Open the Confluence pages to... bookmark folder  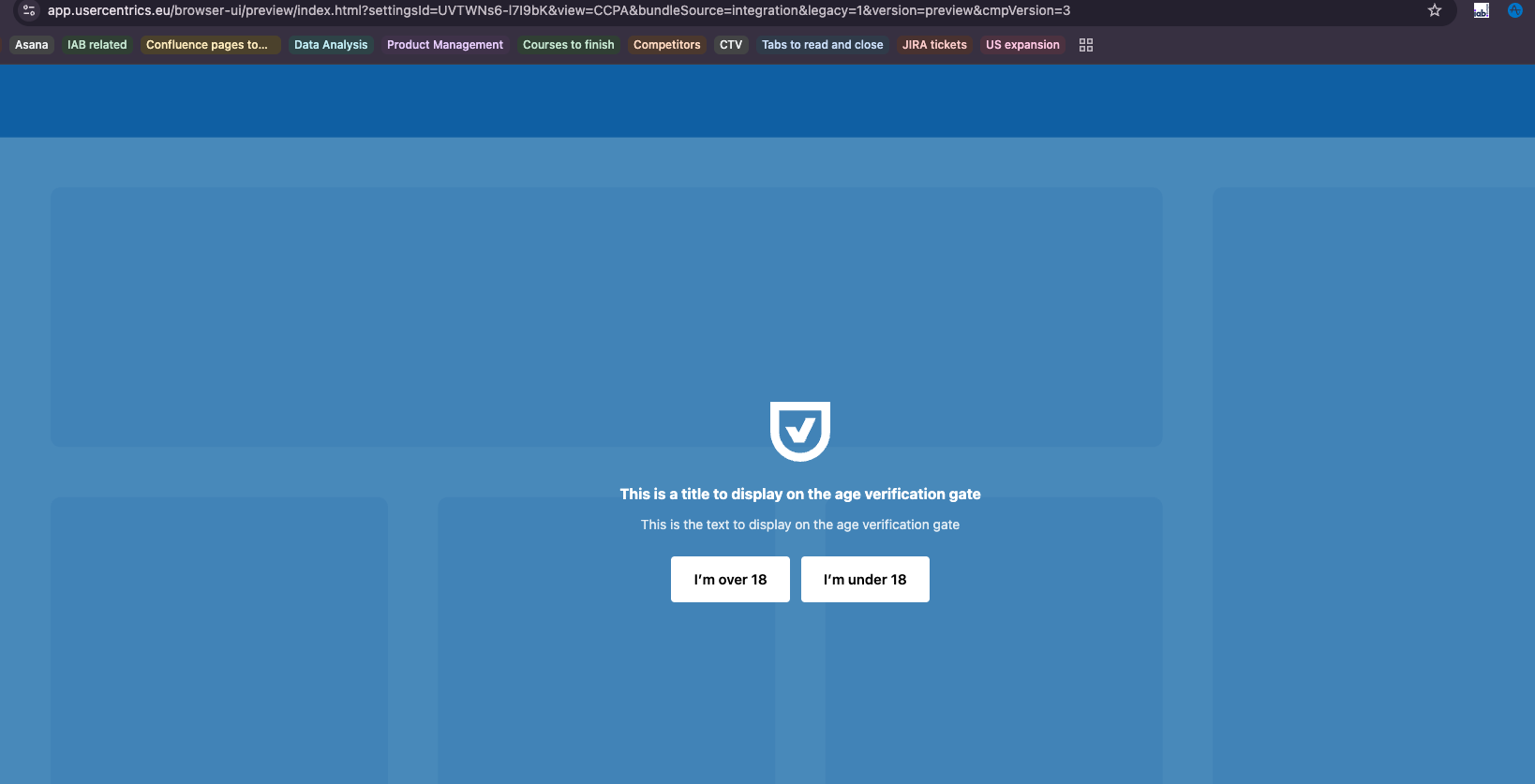pos(210,45)
